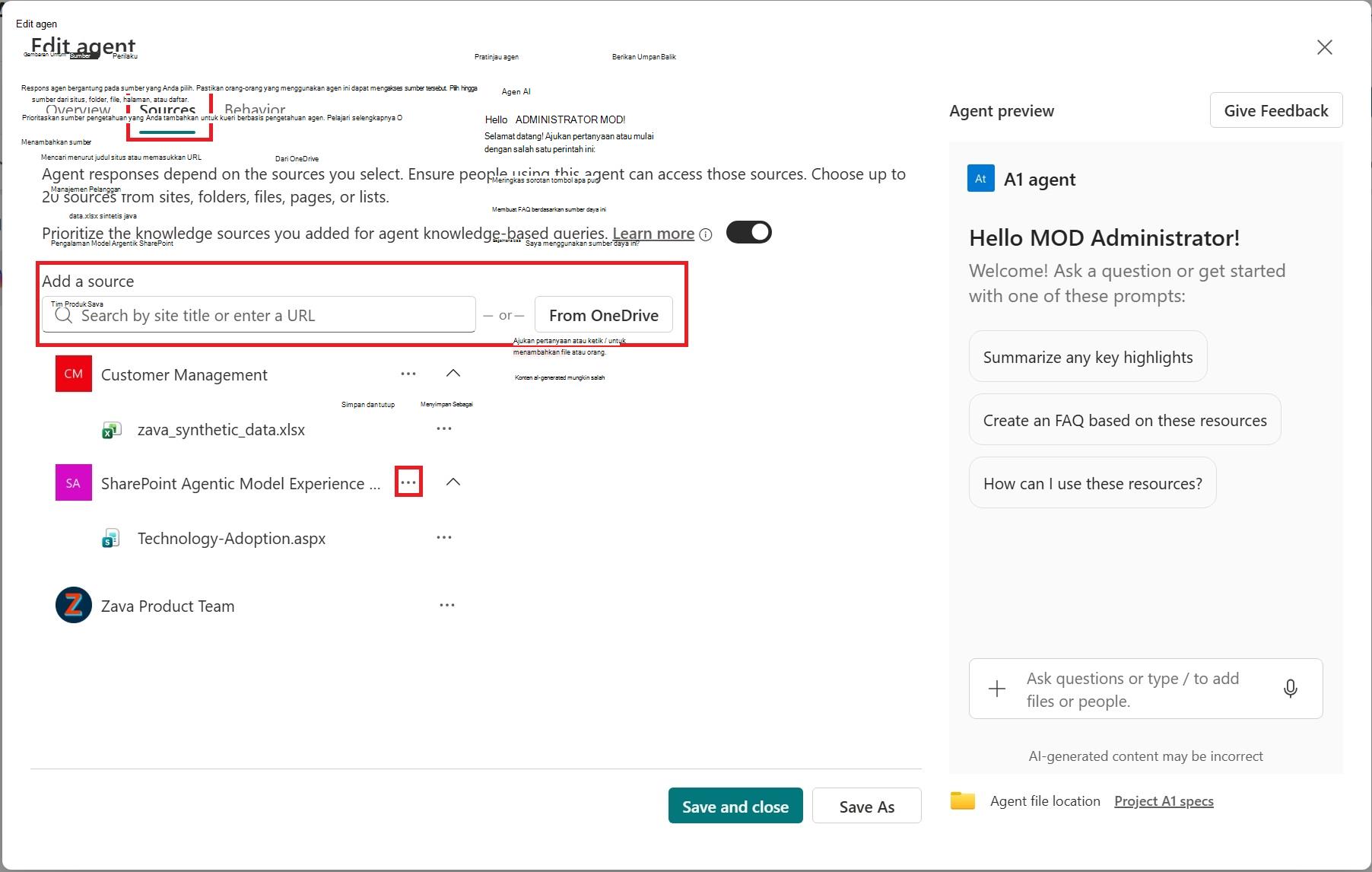1372x872 pixels.
Task: Select SharePoint Agentic Model Experience source
Action: 241,483
